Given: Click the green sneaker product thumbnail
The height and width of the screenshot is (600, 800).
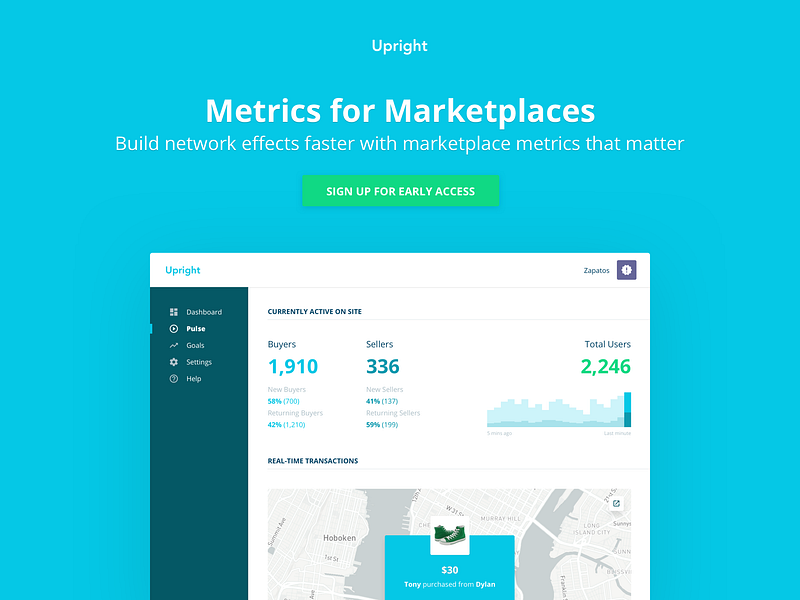Looking at the screenshot, I should point(449,535).
